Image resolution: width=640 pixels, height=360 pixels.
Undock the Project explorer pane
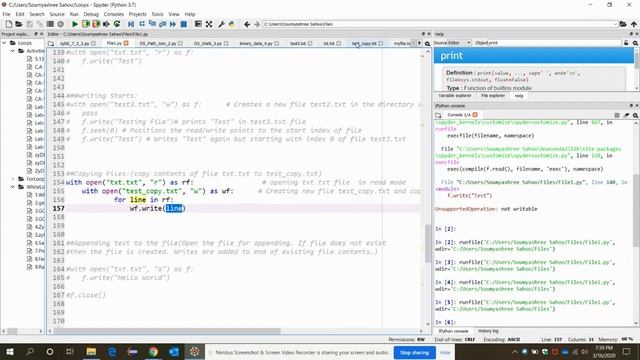pos(36,34)
